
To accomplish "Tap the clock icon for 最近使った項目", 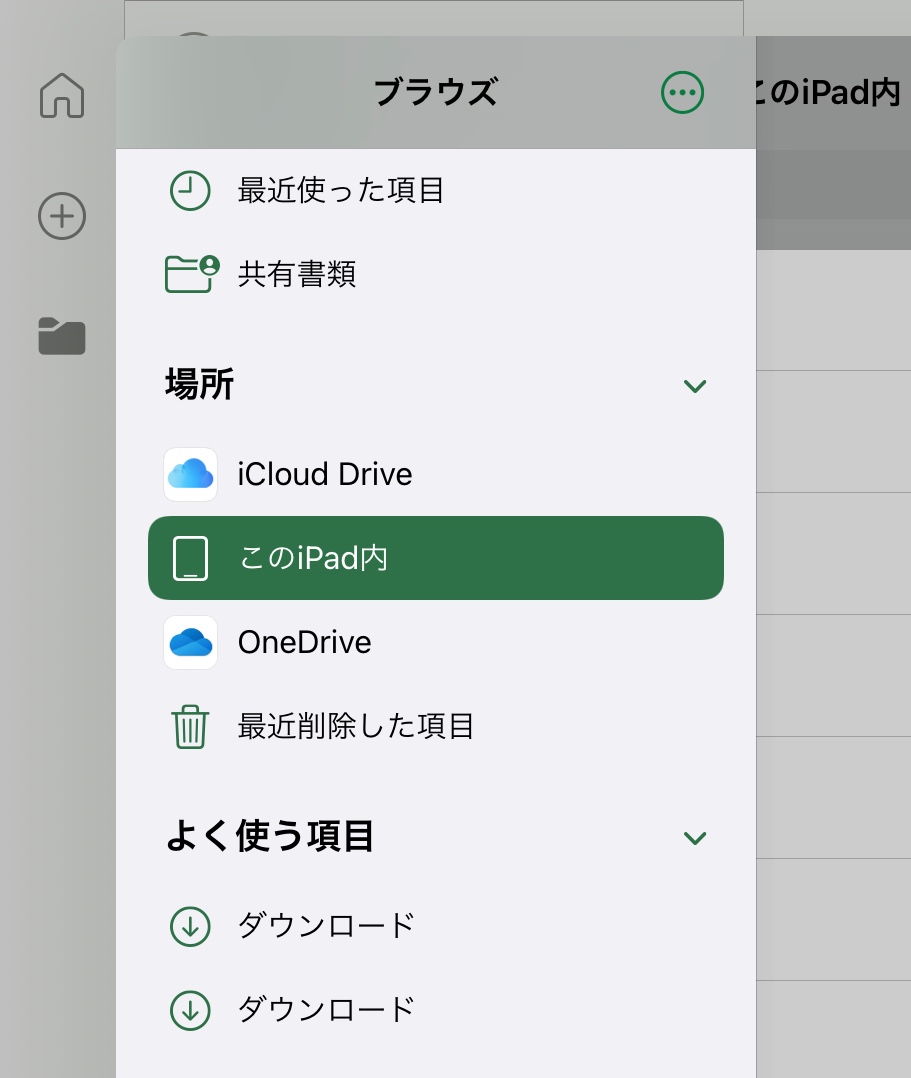I will coord(190,190).
